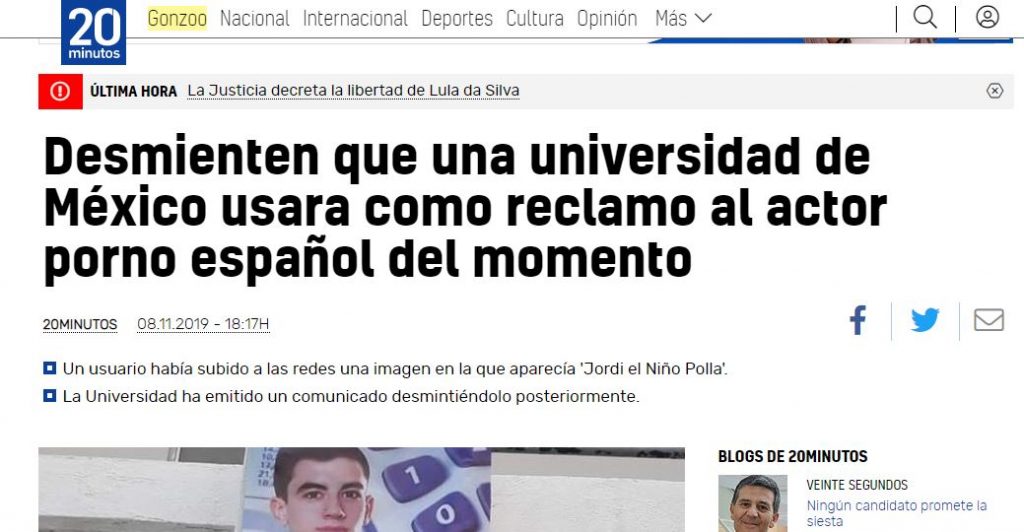Click the red Última Hora alert icon
The image size is (1024, 532).
(60, 91)
